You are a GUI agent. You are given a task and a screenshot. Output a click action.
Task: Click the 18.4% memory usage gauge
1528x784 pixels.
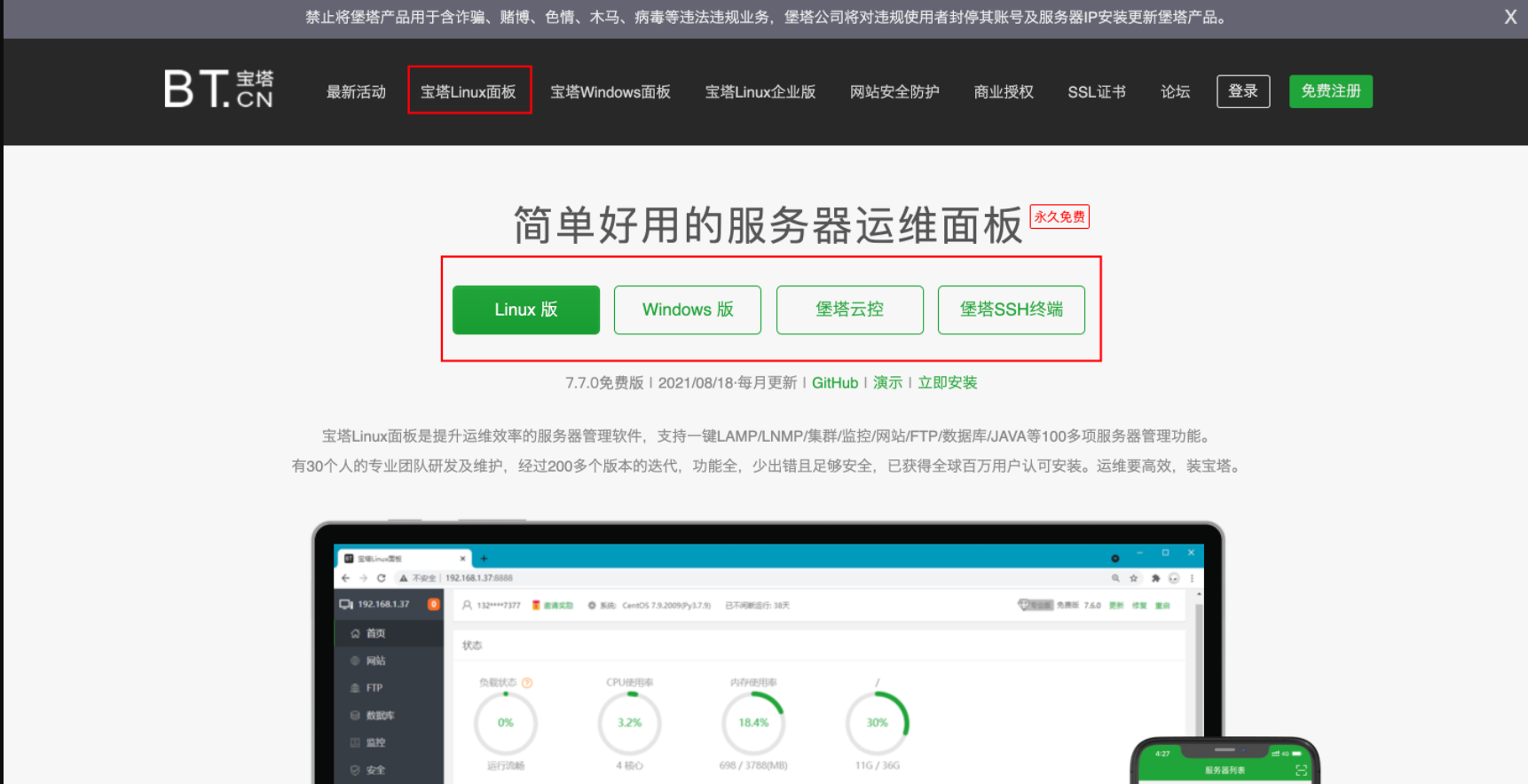[753, 723]
